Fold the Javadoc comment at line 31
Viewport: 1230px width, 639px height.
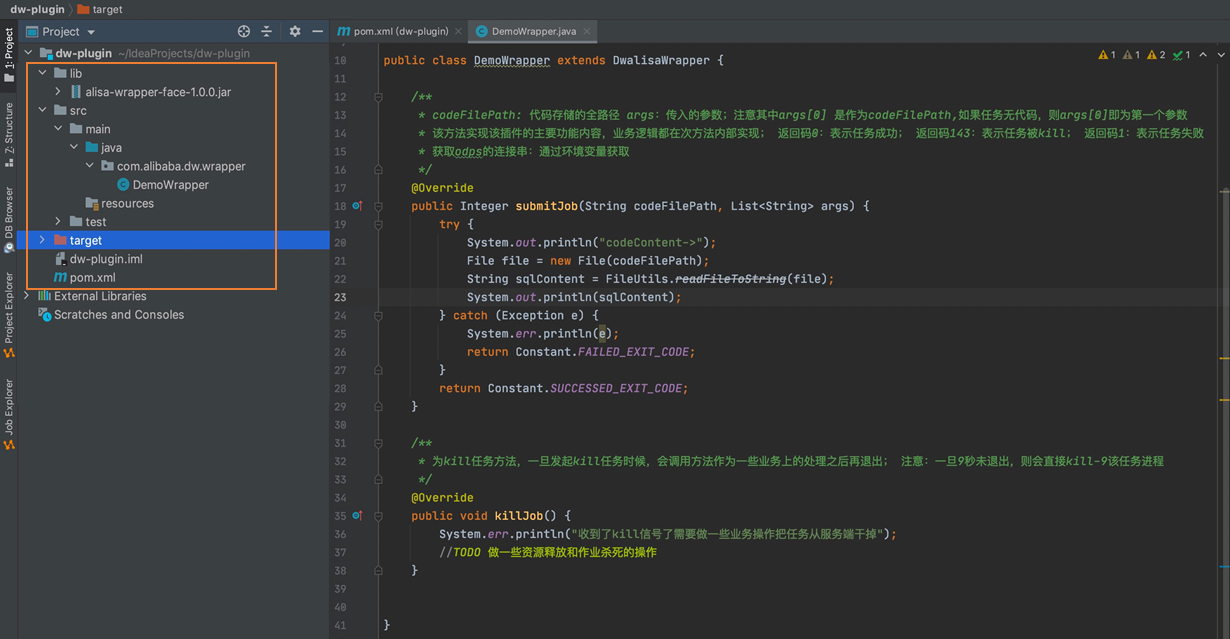[x=378, y=443]
